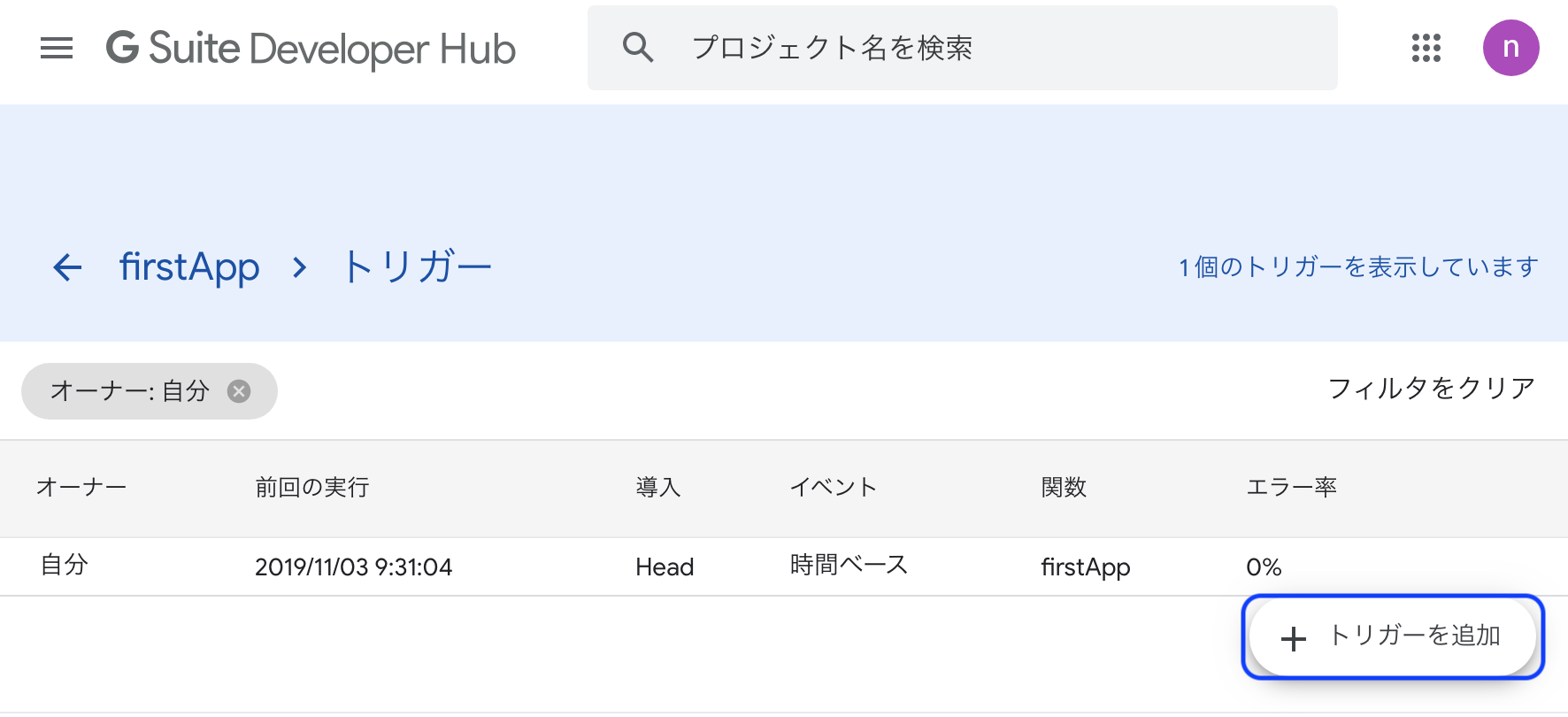Add a trigger with トリガーを追加 button
The height and width of the screenshot is (717, 1568).
click(1393, 637)
